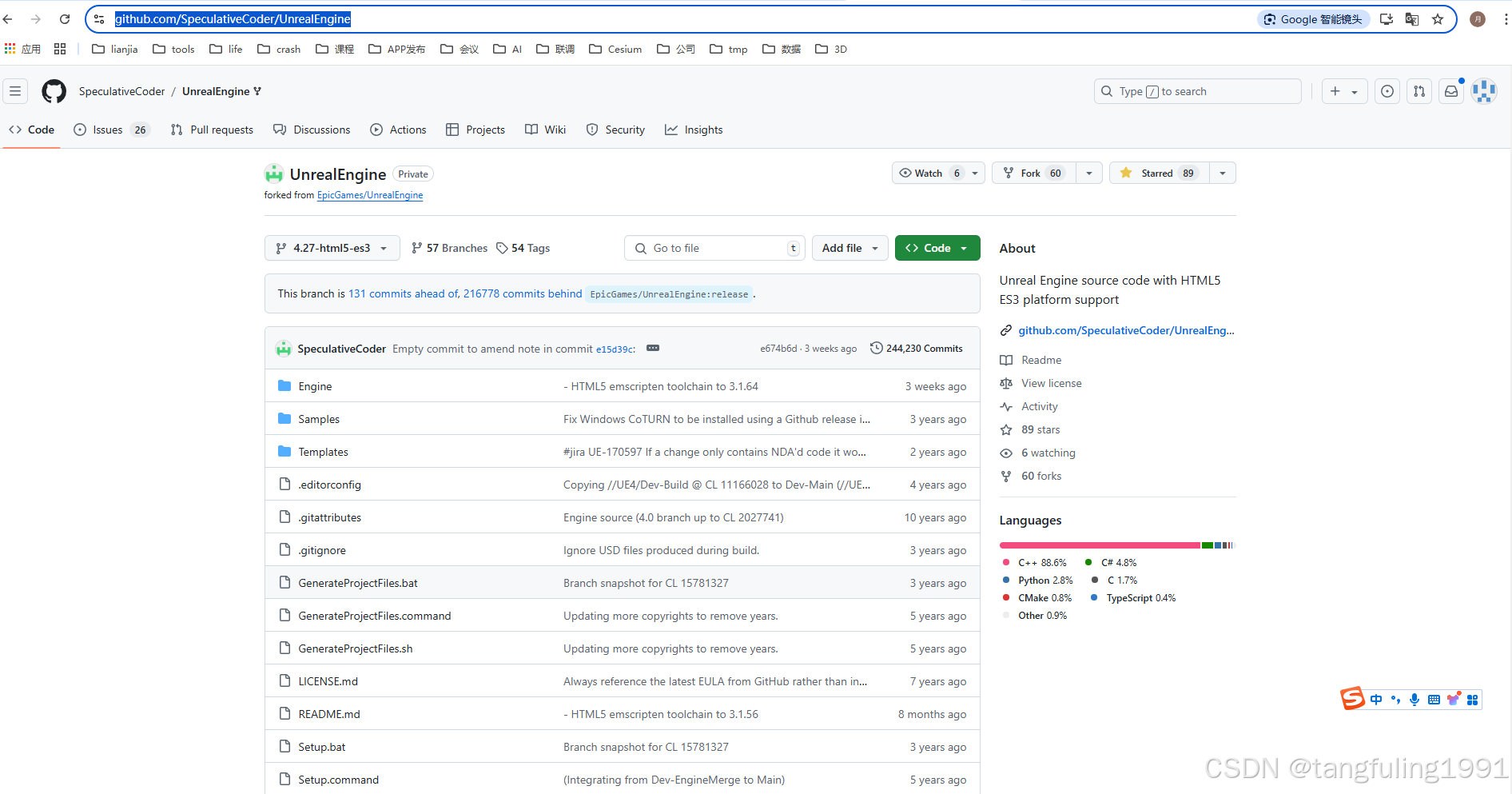Click the Python language color dot

coord(1006,580)
